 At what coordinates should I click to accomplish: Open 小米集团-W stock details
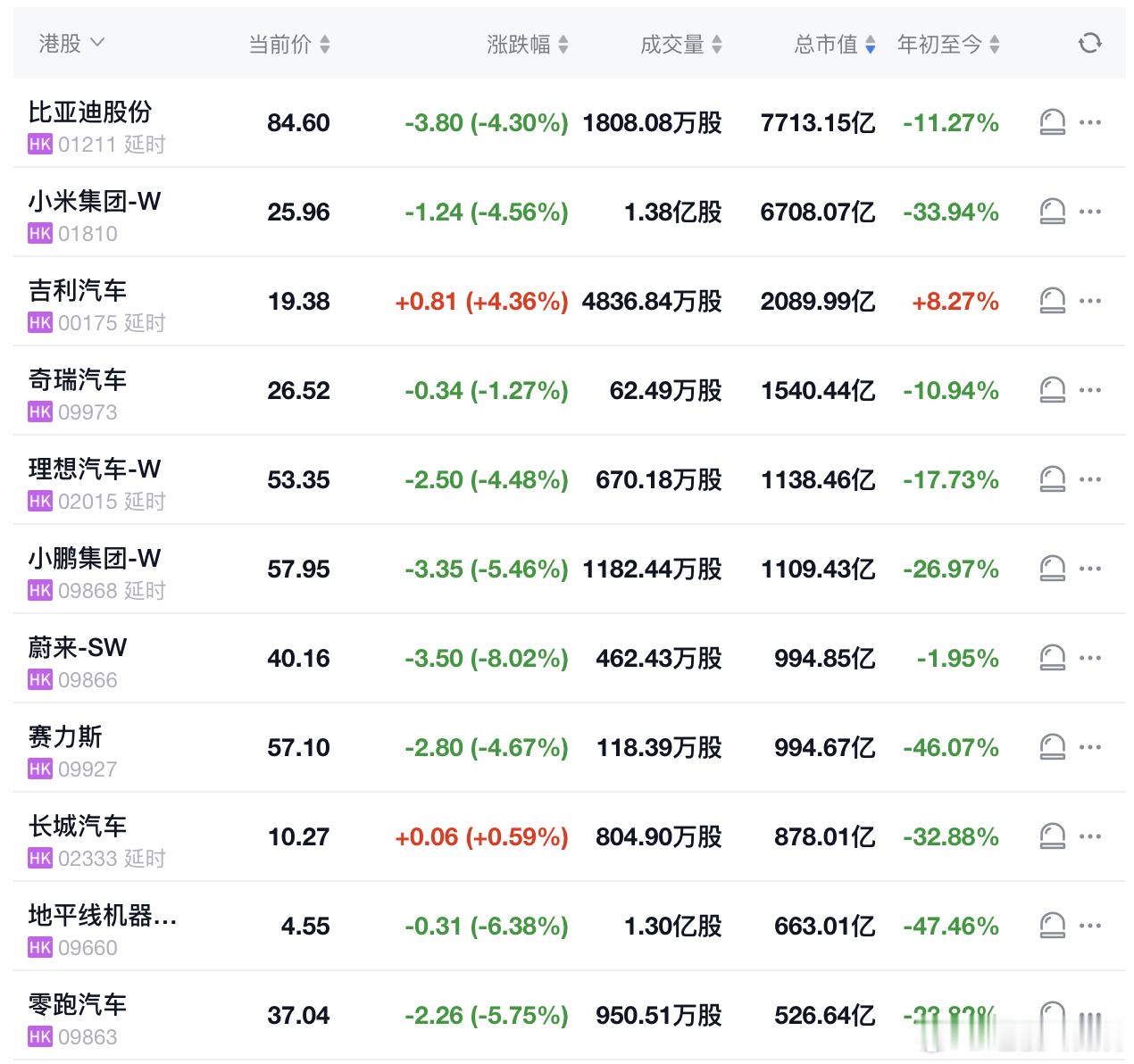pos(95,201)
